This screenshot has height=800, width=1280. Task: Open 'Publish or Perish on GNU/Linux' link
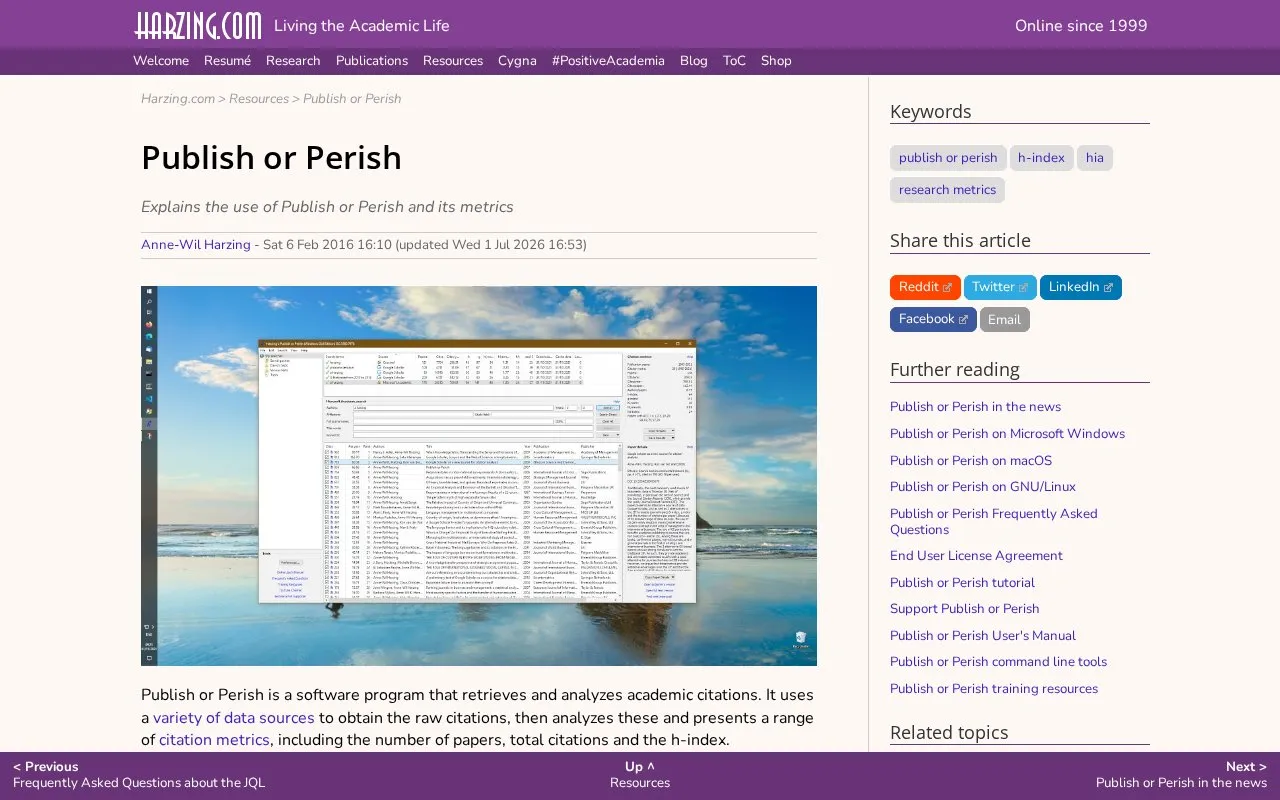tap(983, 487)
